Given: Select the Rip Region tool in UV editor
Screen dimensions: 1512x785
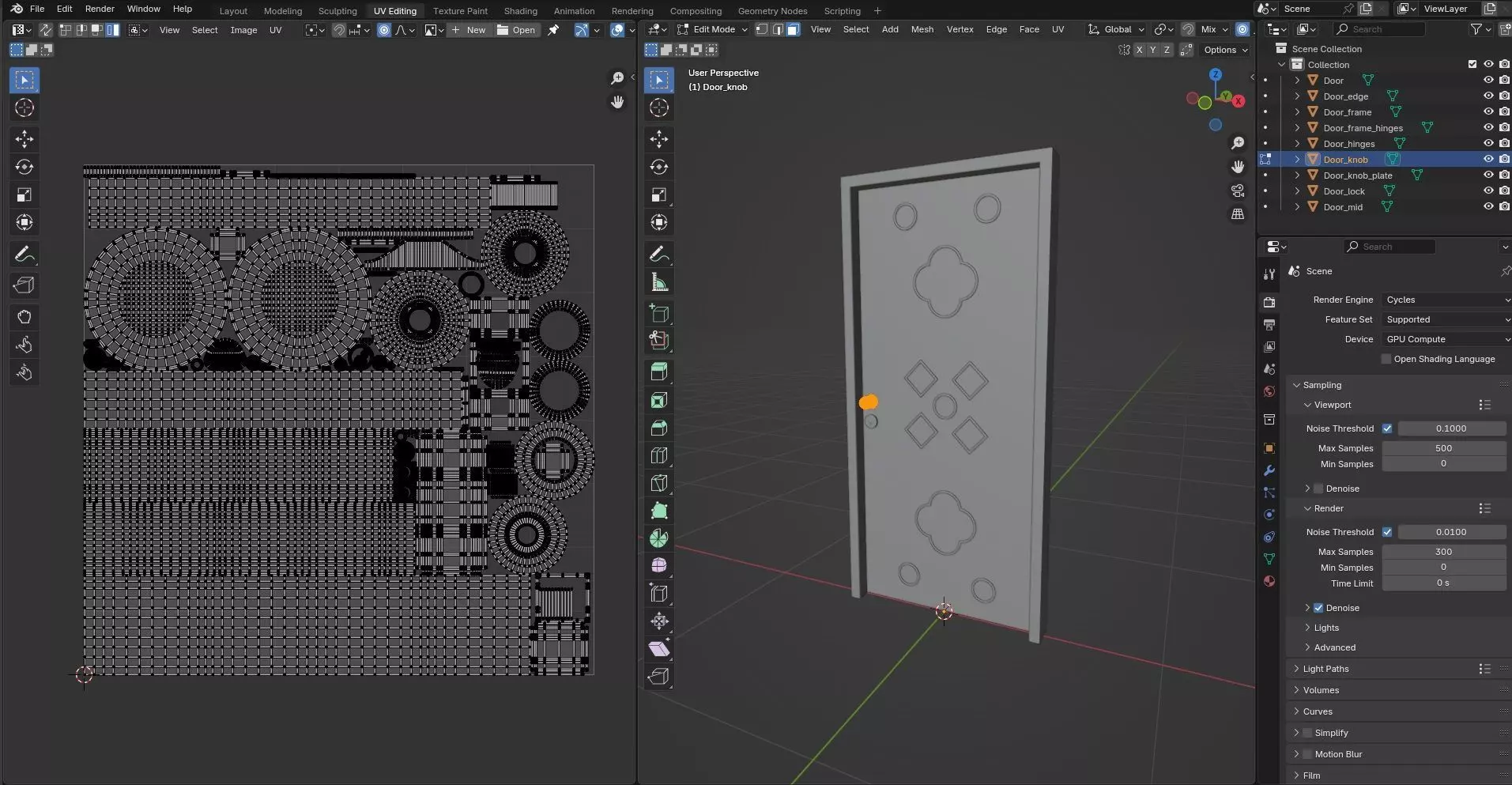Looking at the screenshot, I should (x=25, y=285).
